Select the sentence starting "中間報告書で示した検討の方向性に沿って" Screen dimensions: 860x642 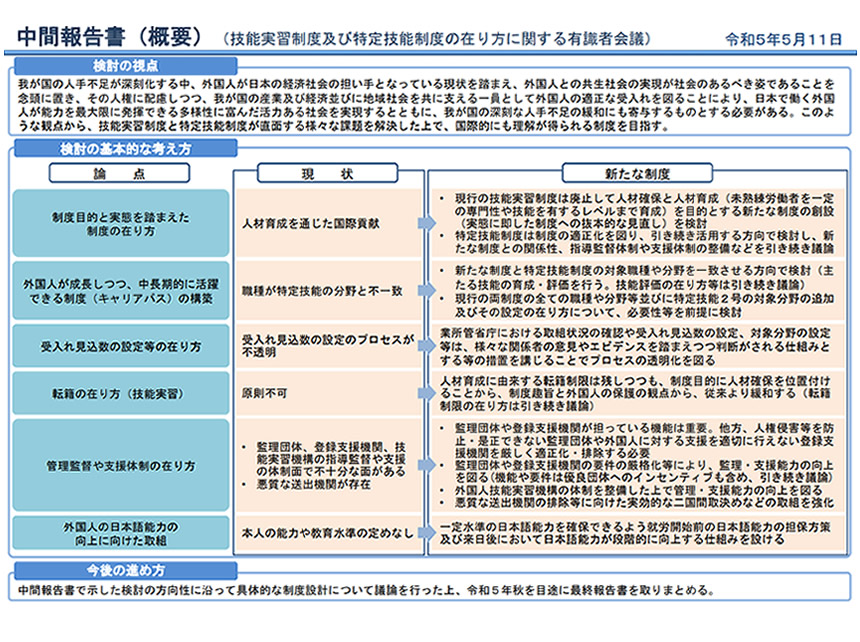366,590
